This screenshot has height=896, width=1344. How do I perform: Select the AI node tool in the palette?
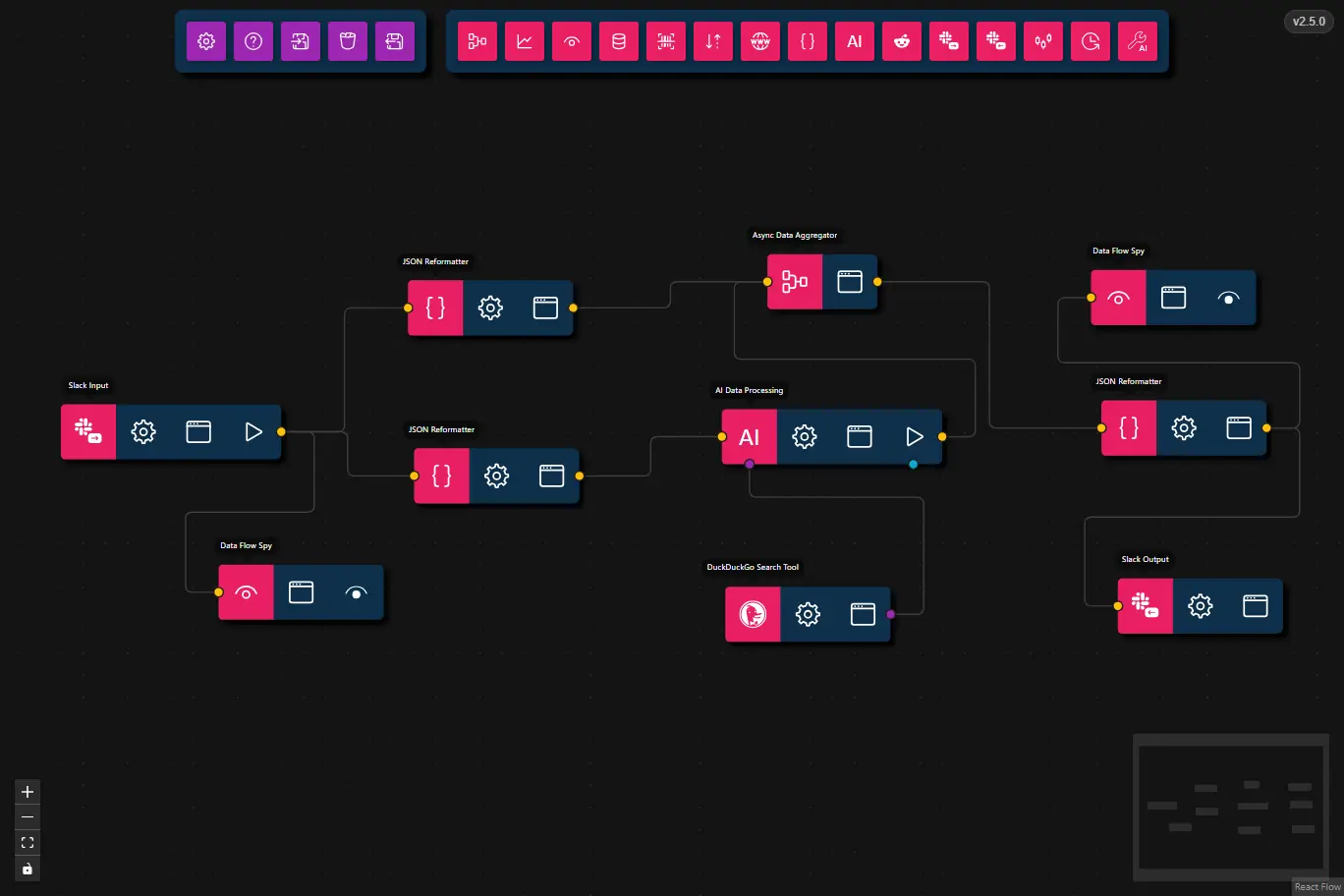[854, 41]
